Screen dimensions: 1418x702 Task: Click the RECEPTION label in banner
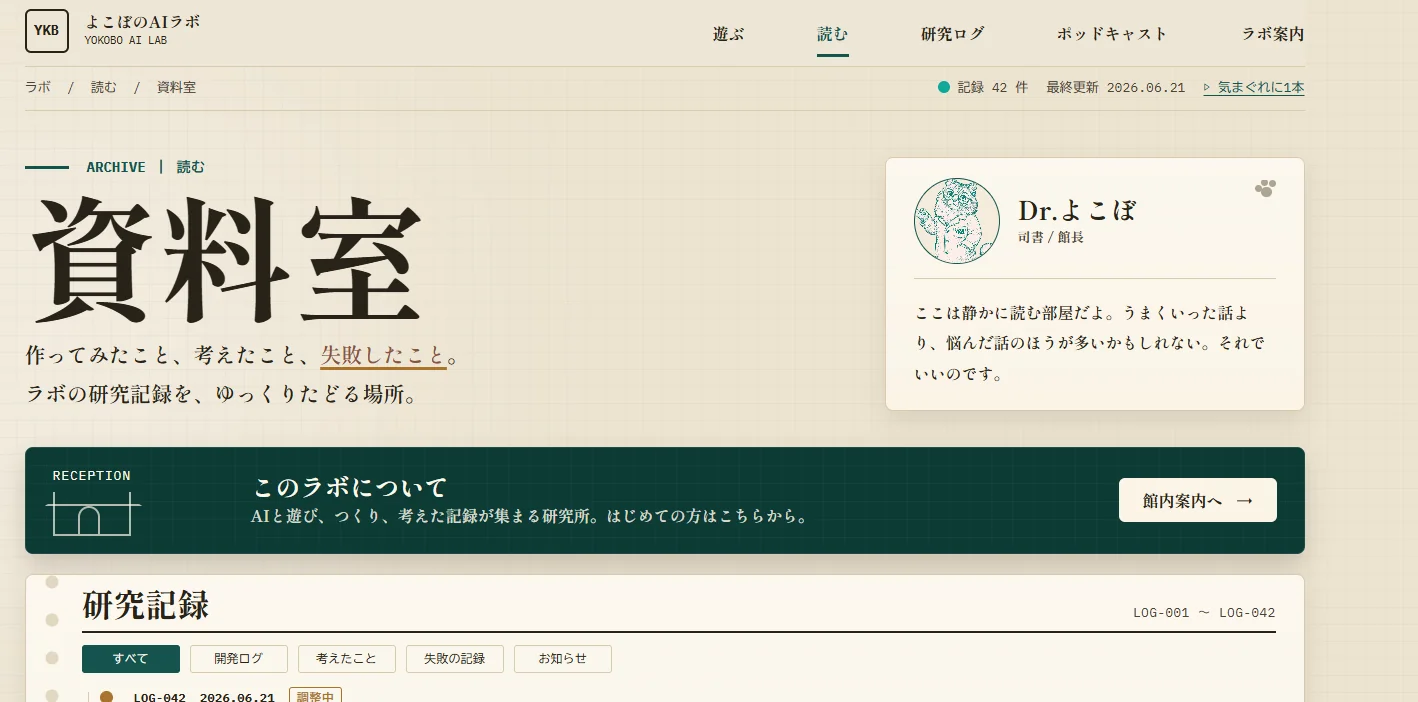point(92,476)
